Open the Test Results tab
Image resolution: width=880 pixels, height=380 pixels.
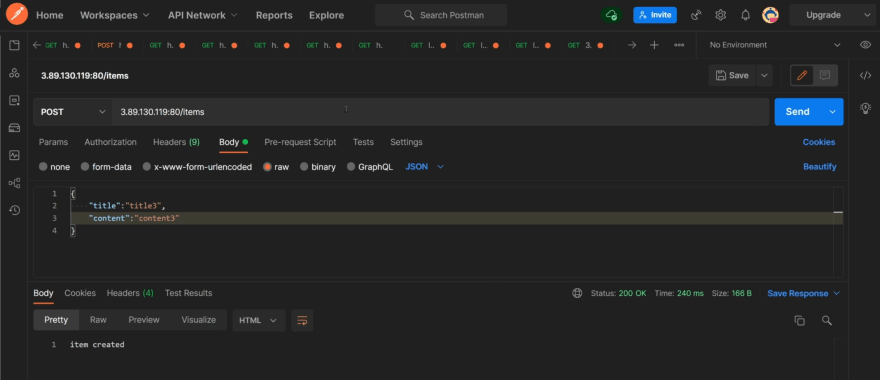[x=189, y=293]
